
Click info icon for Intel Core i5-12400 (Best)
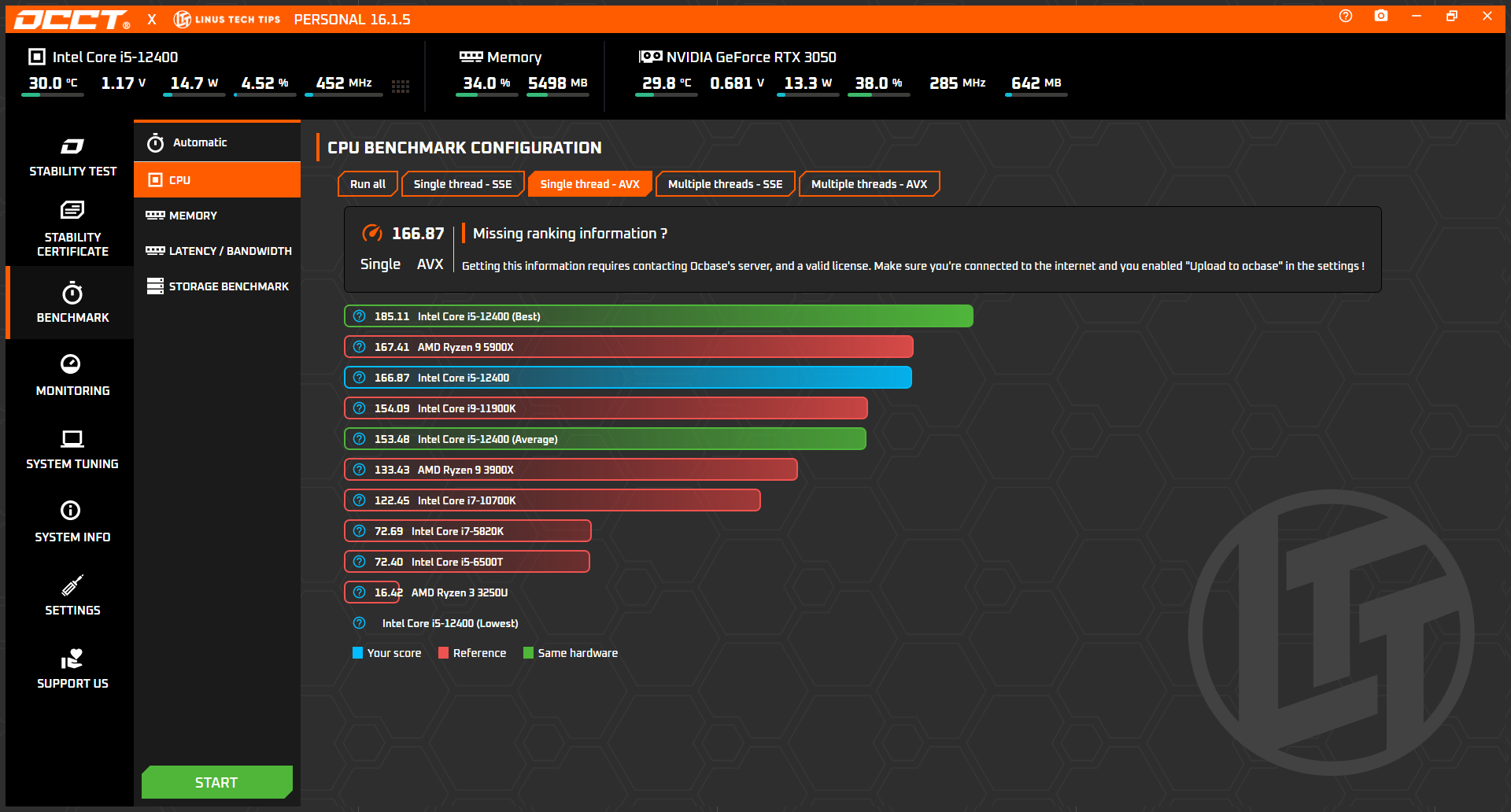coord(360,316)
